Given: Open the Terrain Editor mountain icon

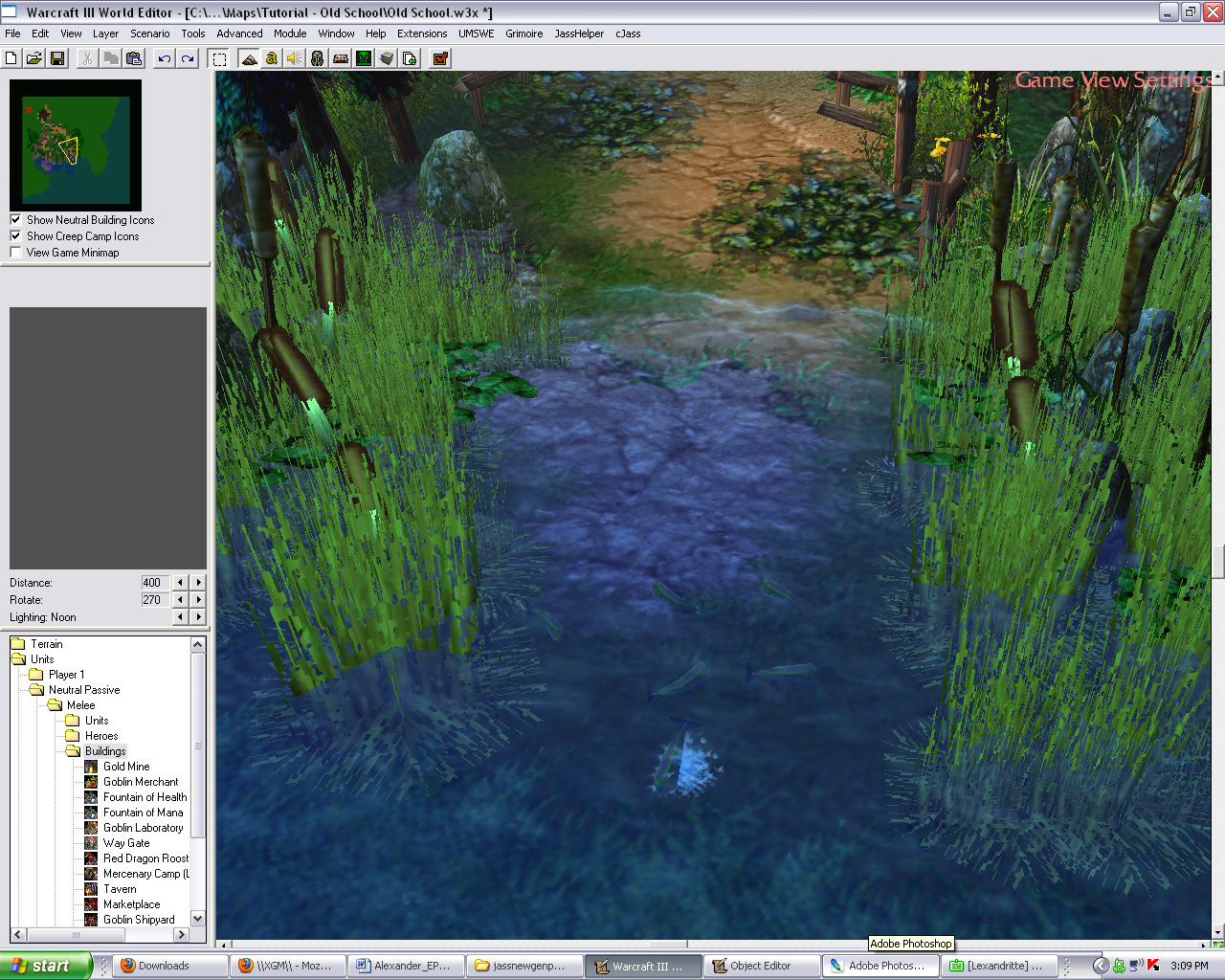Looking at the screenshot, I should pos(249,58).
